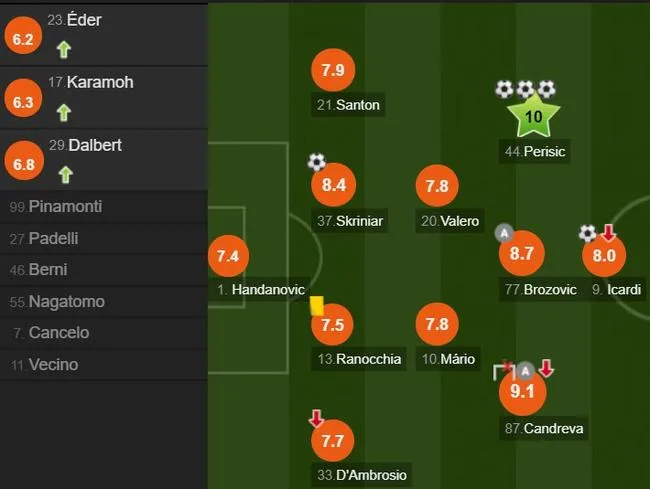Click Dalbert's 6.8 rating badge
The height and width of the screenshot is (489, 650).
[x=24, y=161]
